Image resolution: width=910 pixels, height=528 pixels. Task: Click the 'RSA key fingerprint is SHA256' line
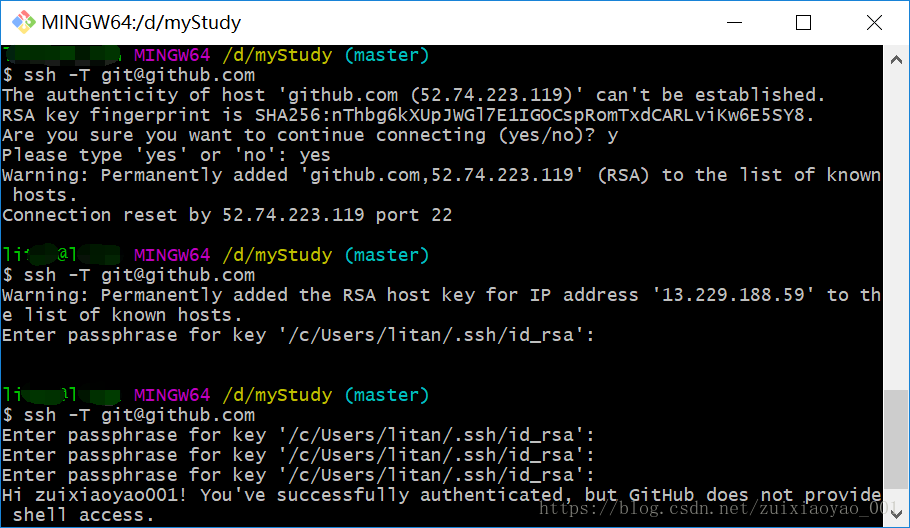coord(408,115)
